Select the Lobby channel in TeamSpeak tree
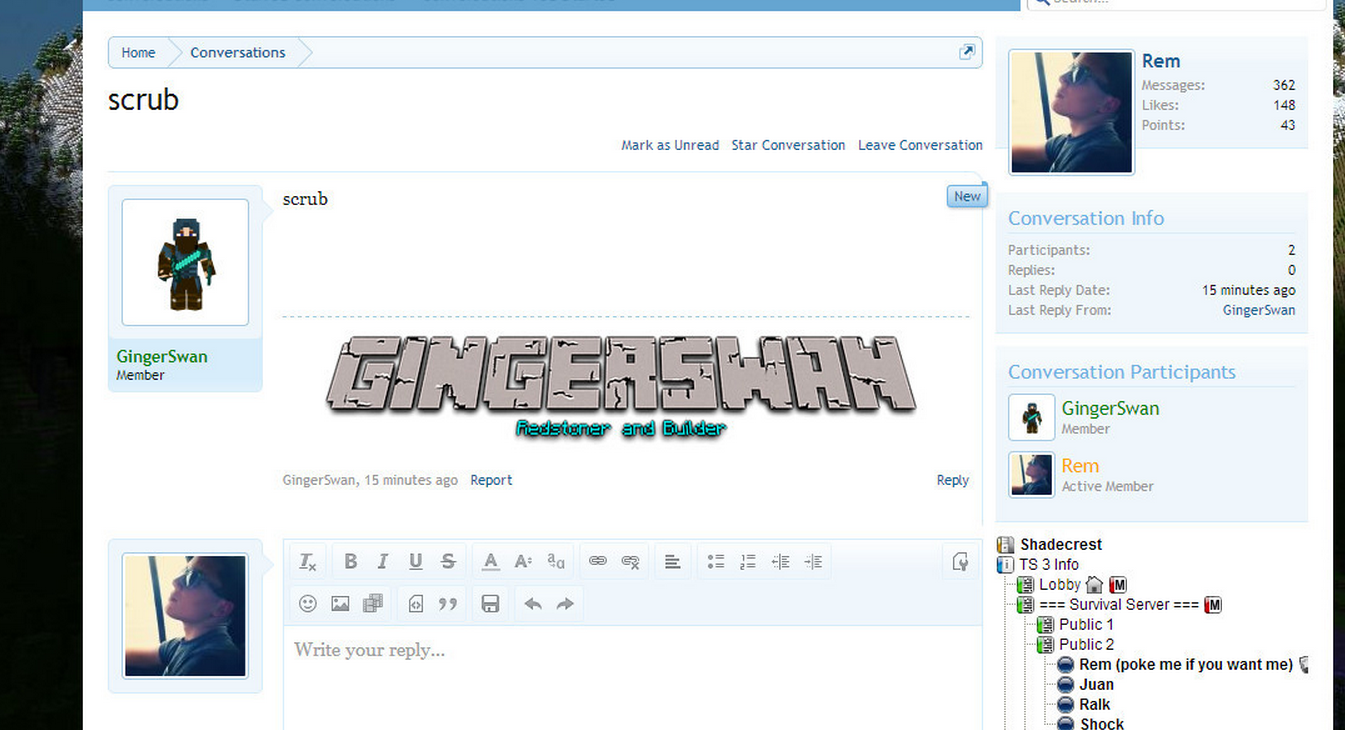This screenshot has height=730, width=1345. pos(1060,584)
